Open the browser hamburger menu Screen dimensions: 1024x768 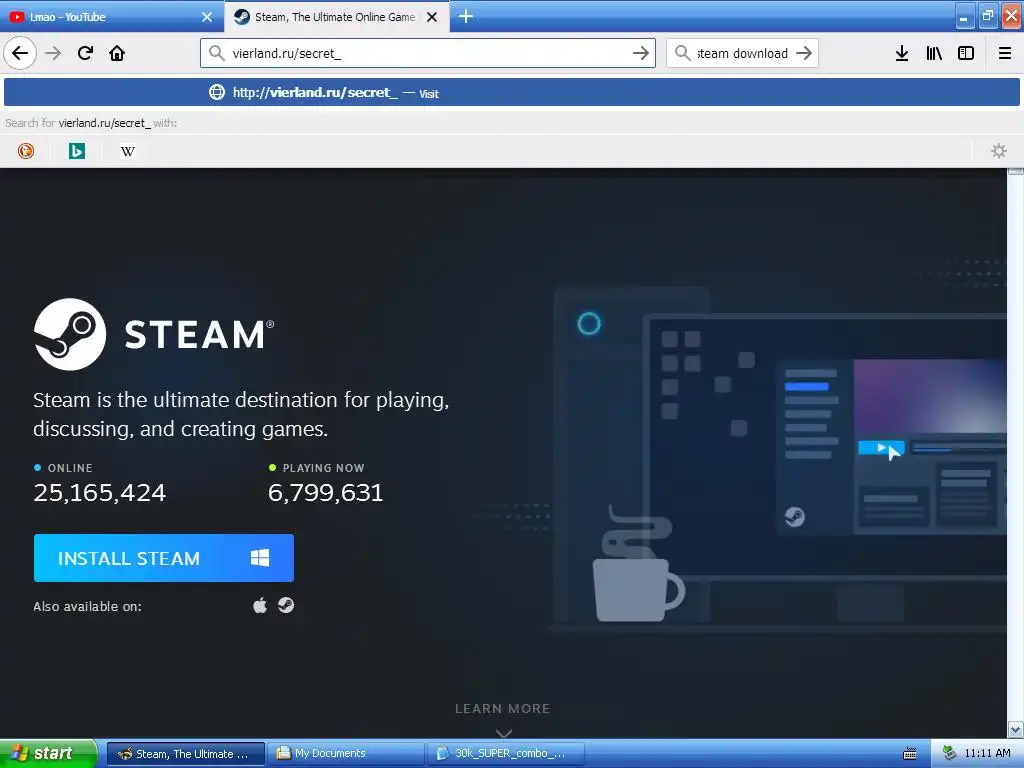[x=1005, y=53]
